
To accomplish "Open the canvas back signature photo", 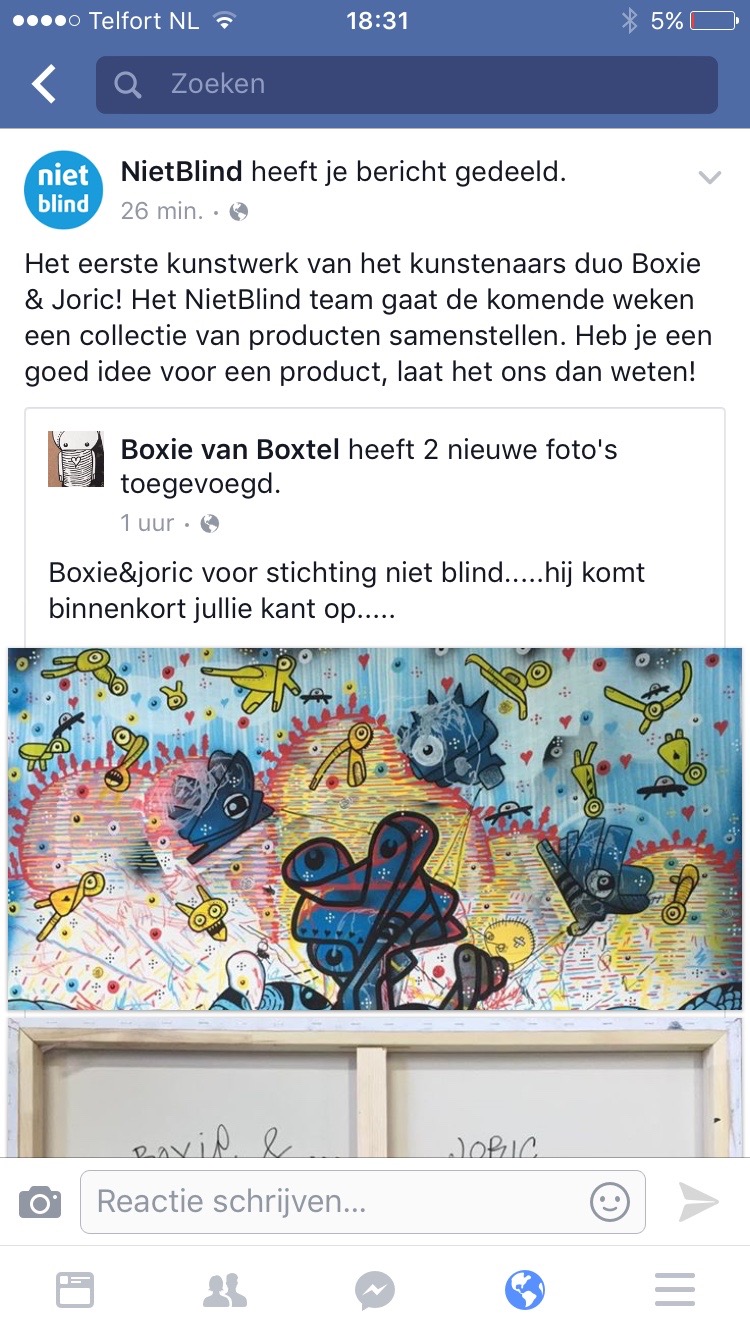I will point(375,1088).
